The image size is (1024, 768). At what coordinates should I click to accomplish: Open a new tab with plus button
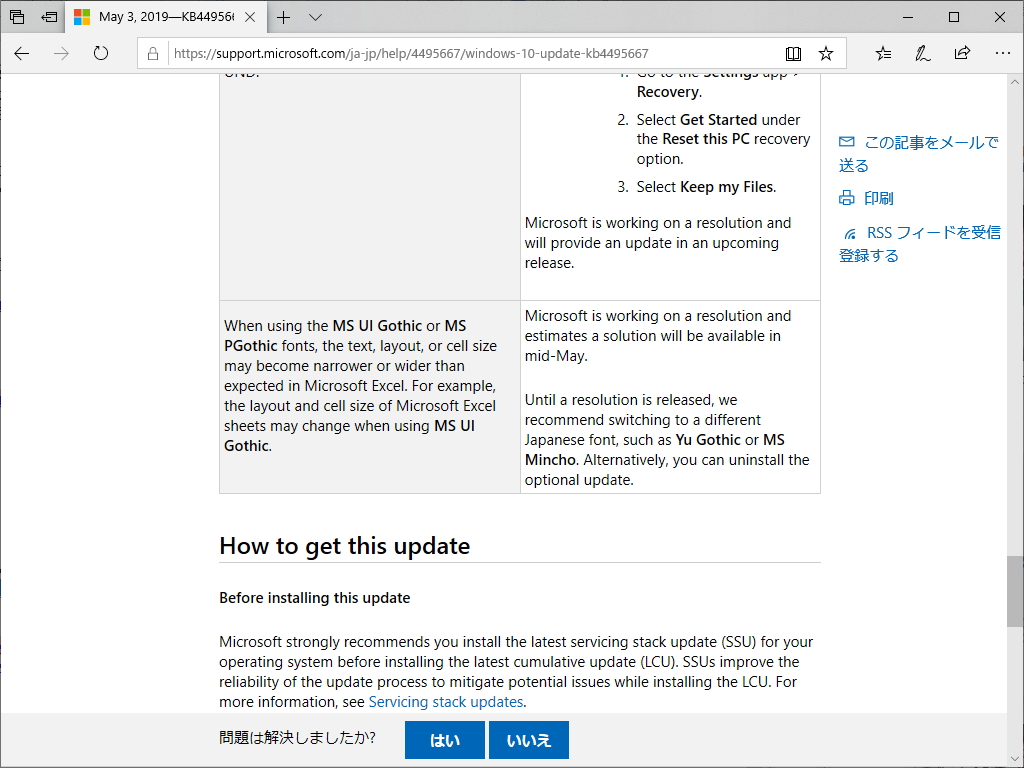point(283,18)
